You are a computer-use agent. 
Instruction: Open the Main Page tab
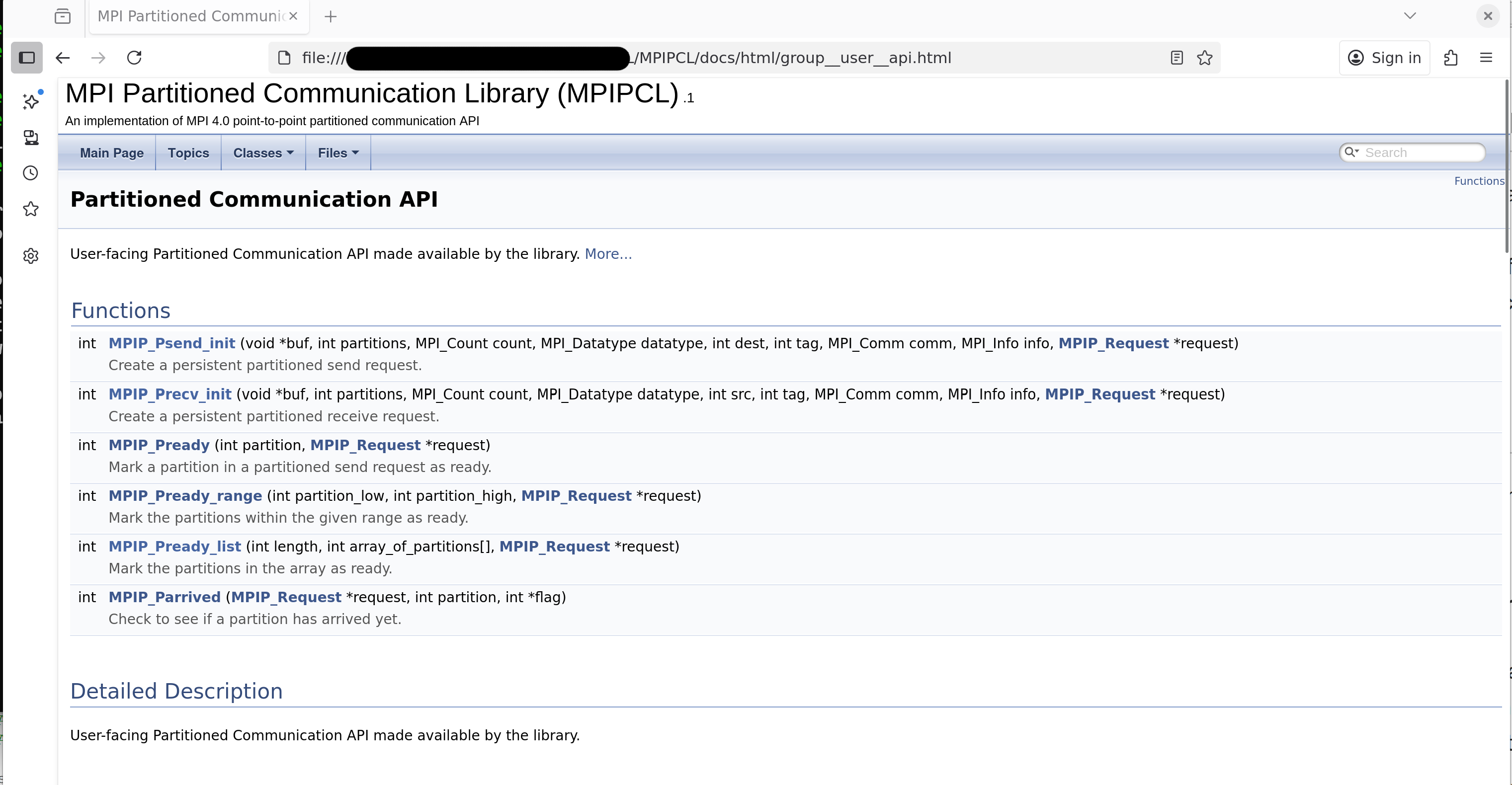(111, 153)
